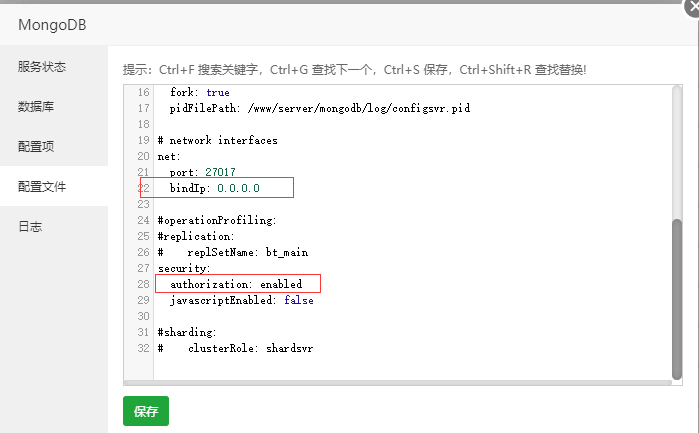Click line number 30 in the gutter
This screenshot has height=433, width=699.
tap(143, 316)
